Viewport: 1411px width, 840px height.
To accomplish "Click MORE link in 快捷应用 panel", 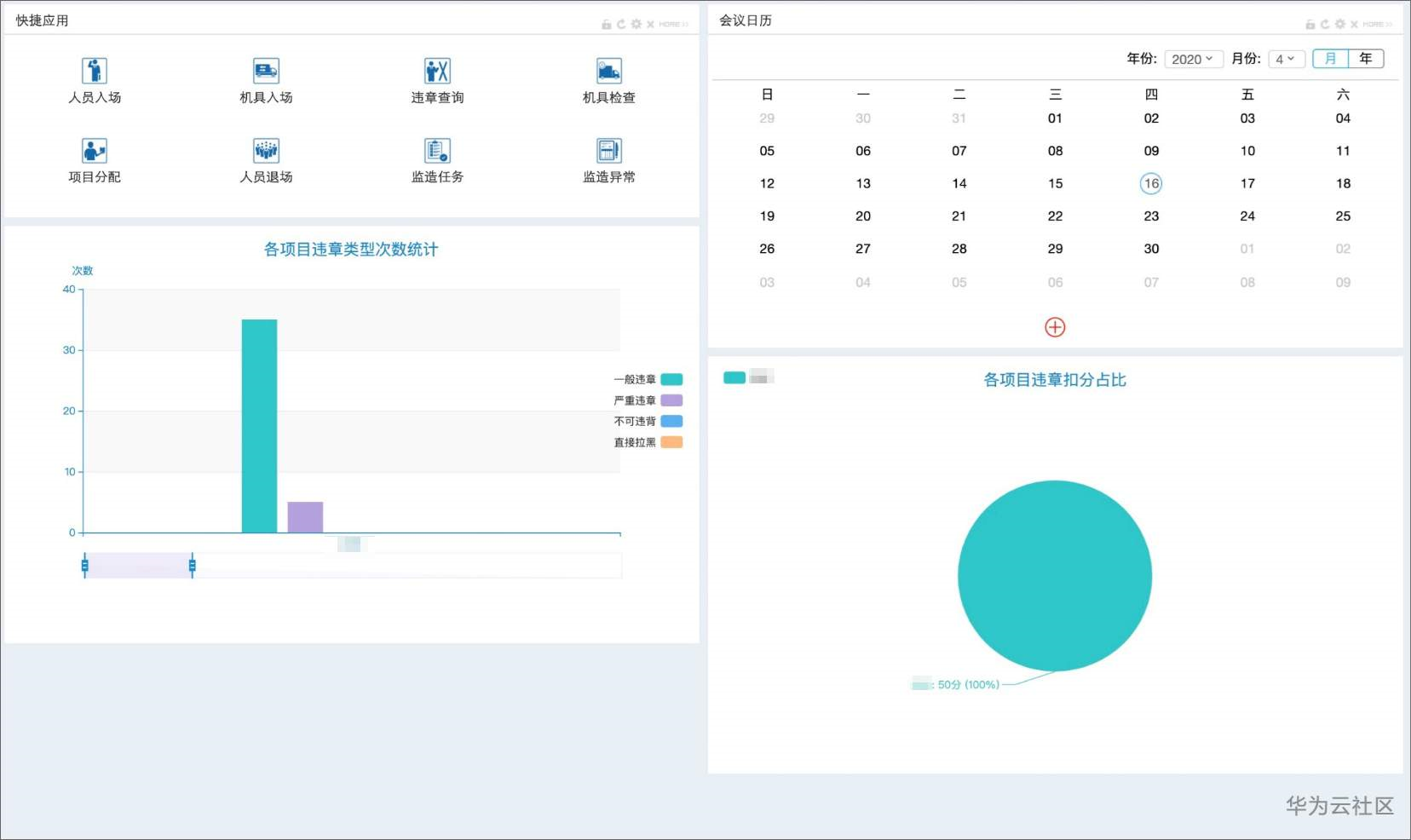I will (673, 25).
